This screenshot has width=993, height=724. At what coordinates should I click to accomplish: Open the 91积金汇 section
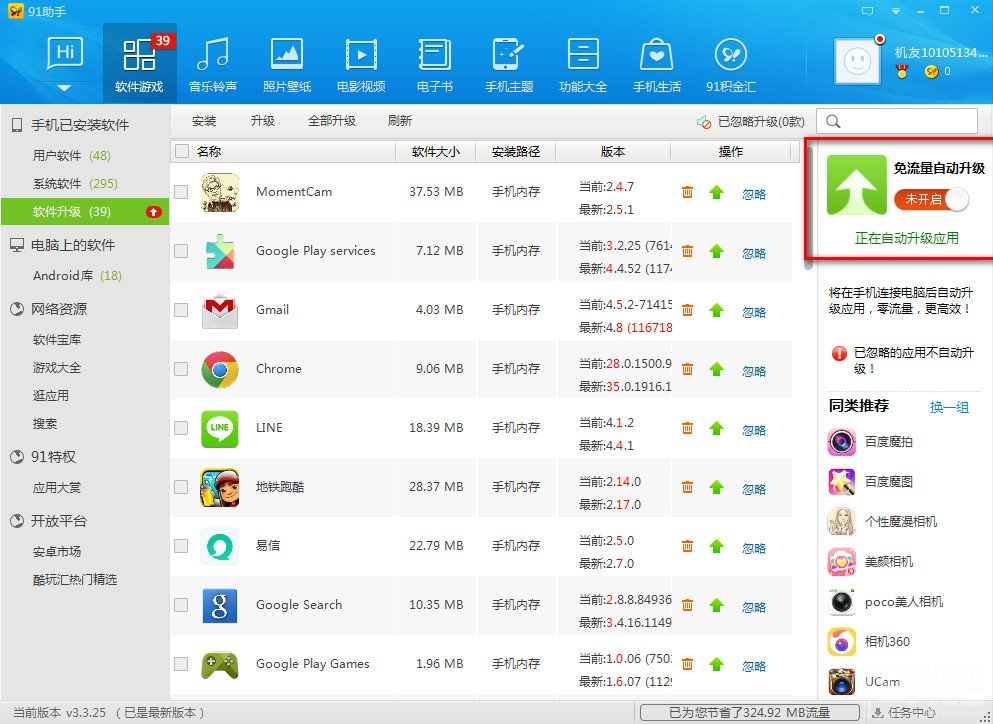click(x=731, y=64)
